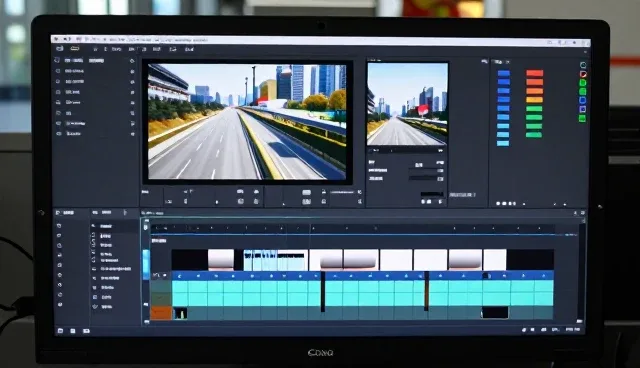The image size is (640, 368).
Task: Click the large road video preview
Action: pyautogui.click(x=247, y=122)
